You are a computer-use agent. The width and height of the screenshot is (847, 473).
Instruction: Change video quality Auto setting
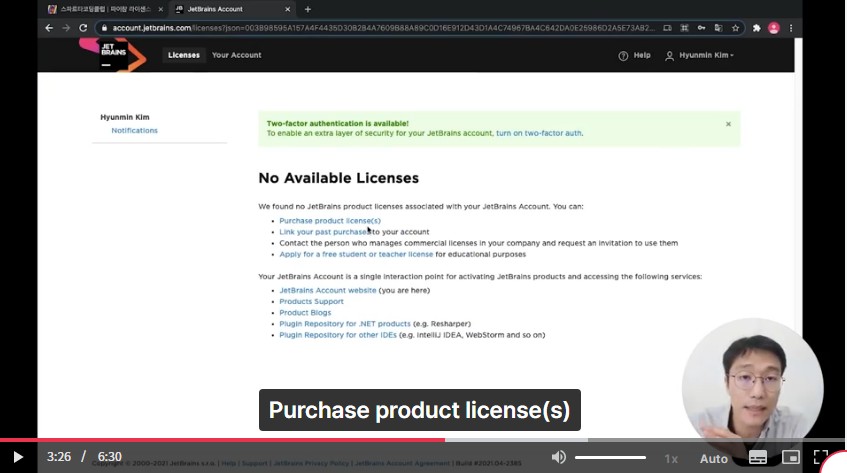click(x=714, y=458)
